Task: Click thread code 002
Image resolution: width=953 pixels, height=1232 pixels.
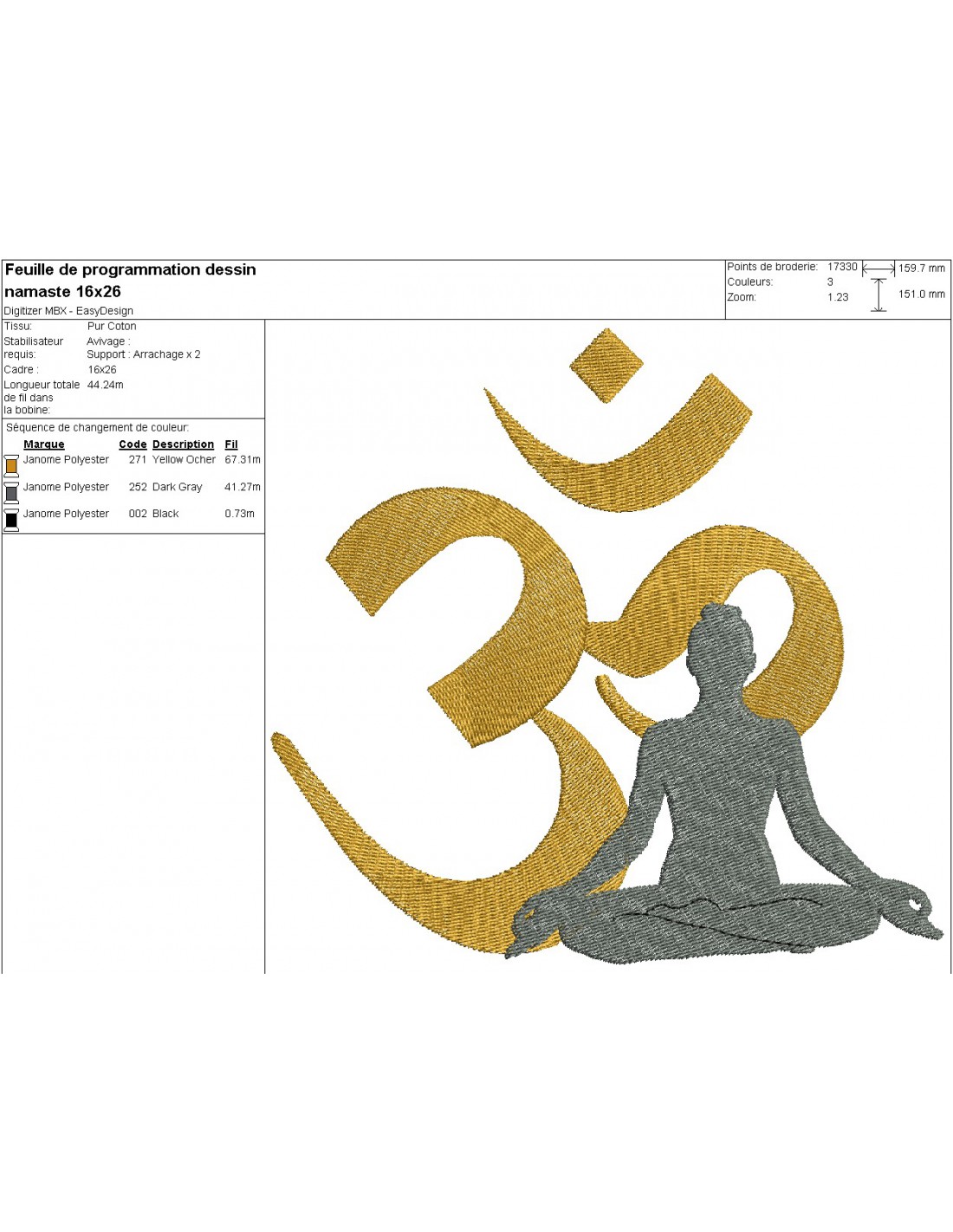Action: pyautogui.click(x=138, y=514)
